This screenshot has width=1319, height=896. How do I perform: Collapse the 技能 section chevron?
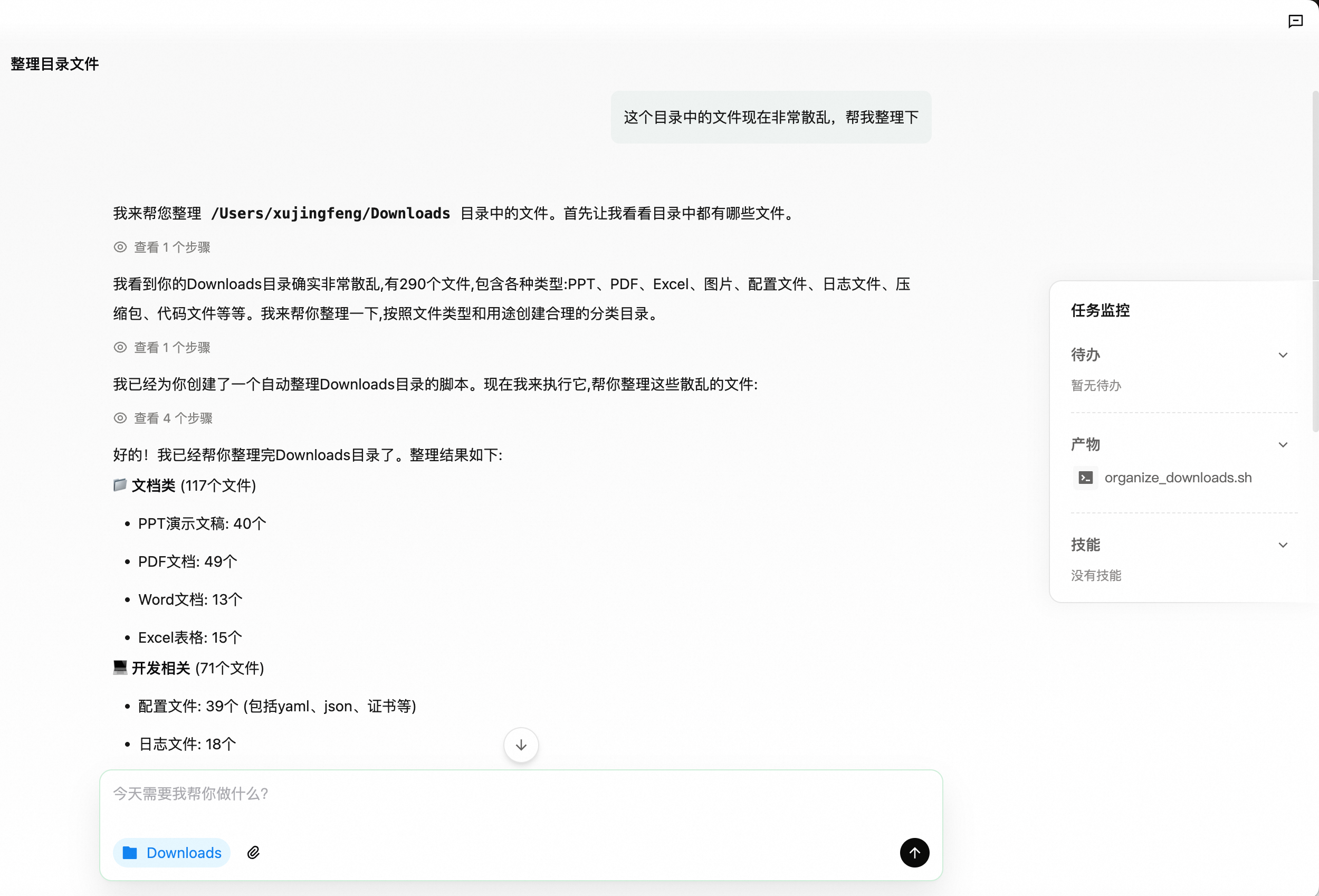[1283, 545]
